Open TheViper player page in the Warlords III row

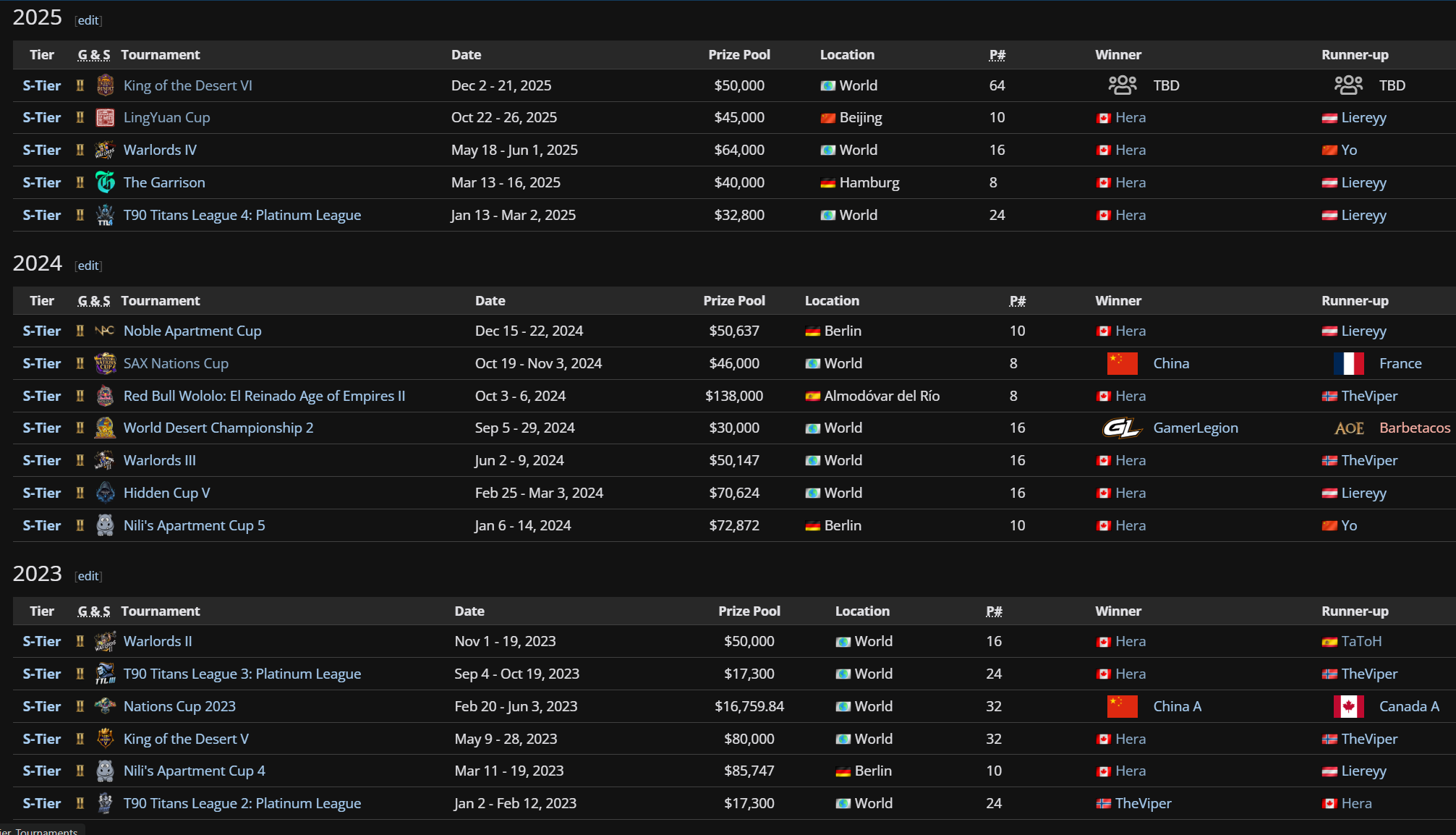tap(1368, 460)
